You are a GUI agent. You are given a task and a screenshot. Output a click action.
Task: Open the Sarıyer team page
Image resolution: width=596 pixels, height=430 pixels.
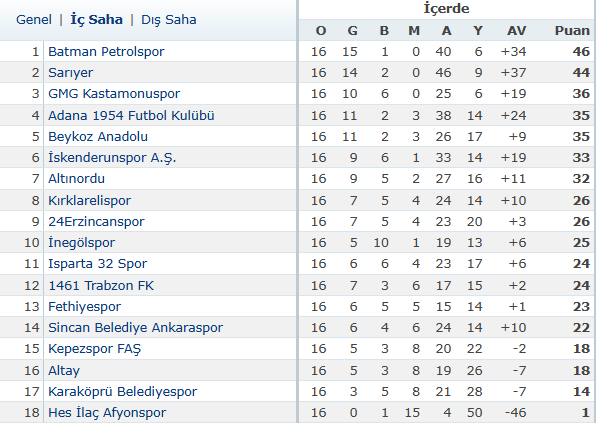click(71, 73)
